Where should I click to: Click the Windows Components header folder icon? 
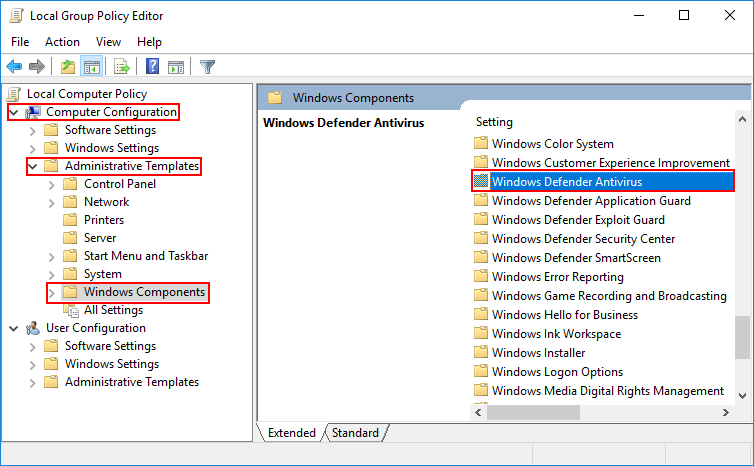click(275, 98)
